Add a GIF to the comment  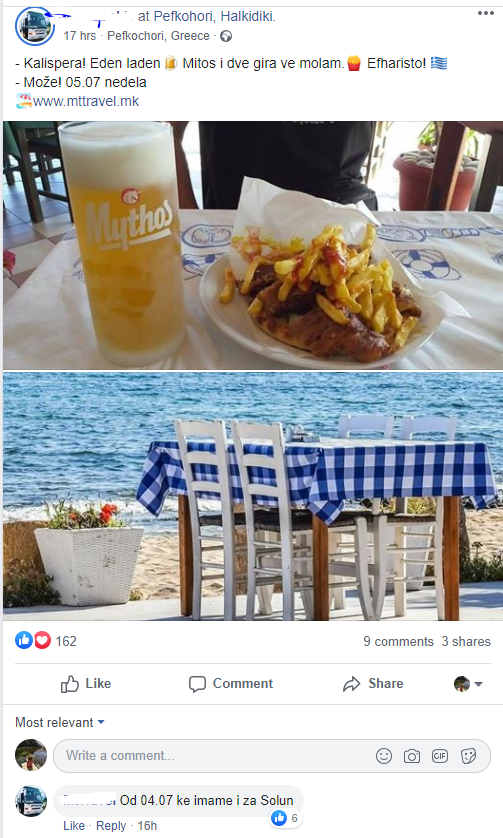(x=440, y=756)
